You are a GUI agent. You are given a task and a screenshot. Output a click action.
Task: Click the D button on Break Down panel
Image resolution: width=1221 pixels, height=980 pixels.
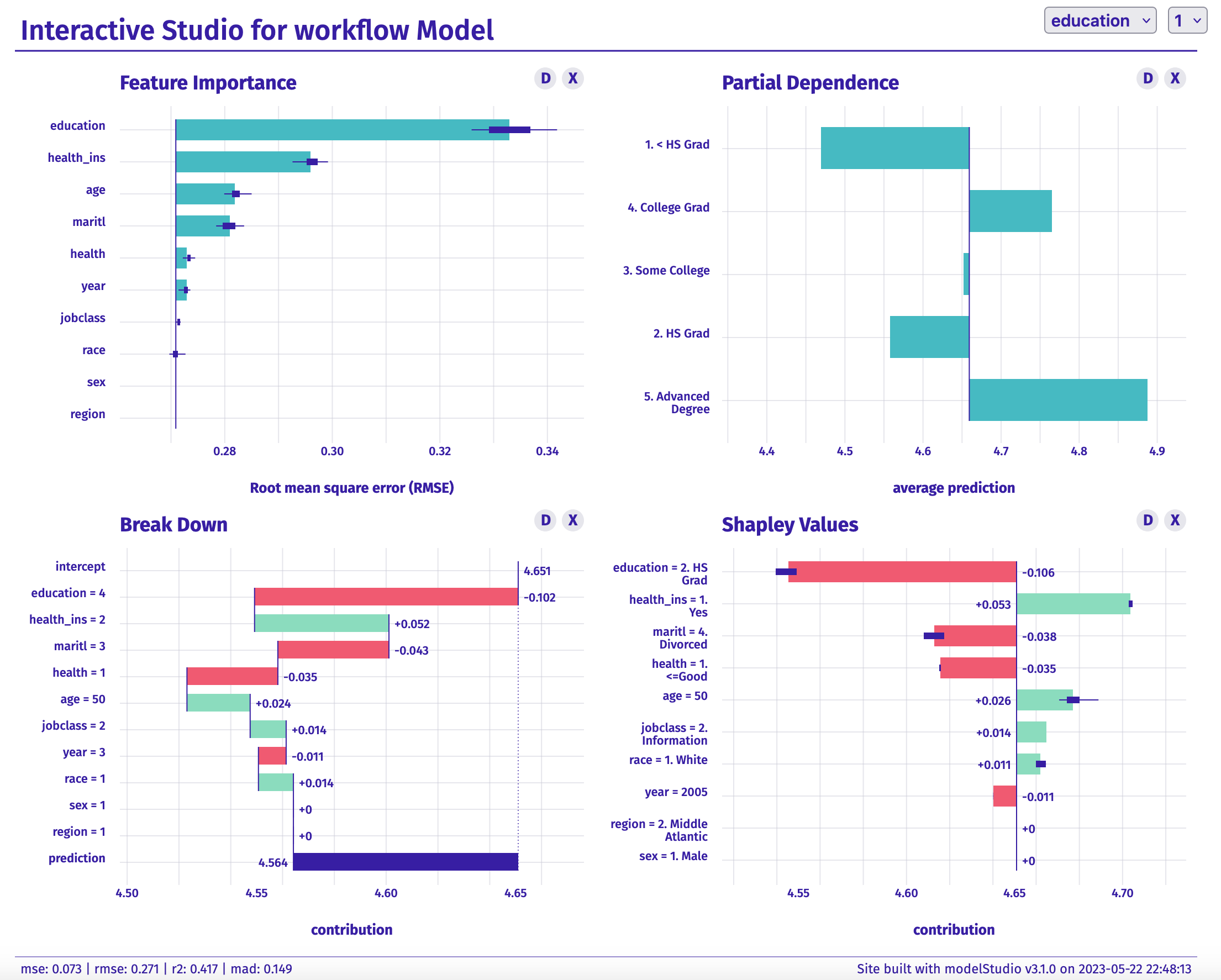pyautogui.click(x=545, y=520)
